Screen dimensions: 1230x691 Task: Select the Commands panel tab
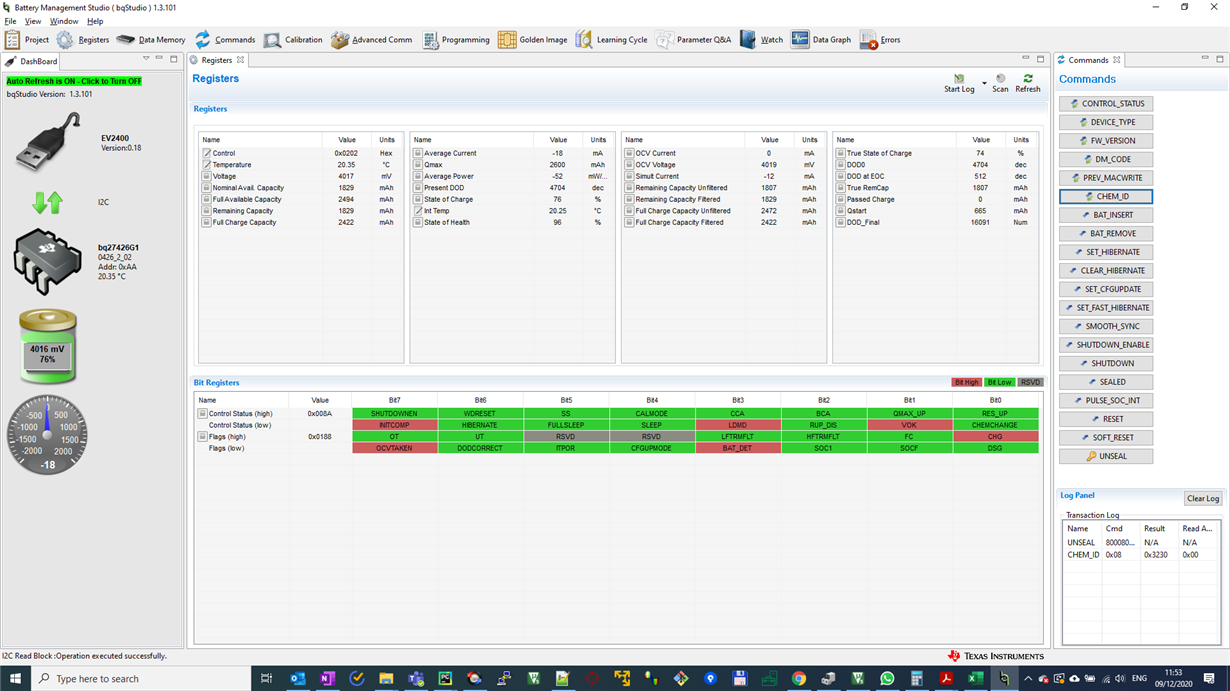point(1089,60)
